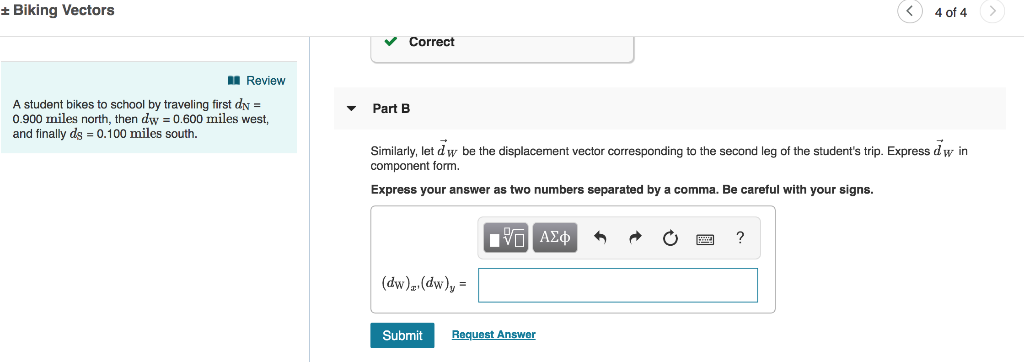Submit the Part B answer

pos(402,335)
